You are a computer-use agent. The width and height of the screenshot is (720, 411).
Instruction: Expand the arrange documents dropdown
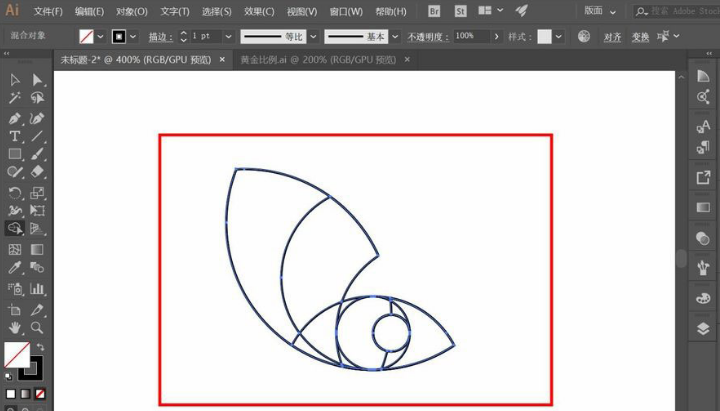500,10
